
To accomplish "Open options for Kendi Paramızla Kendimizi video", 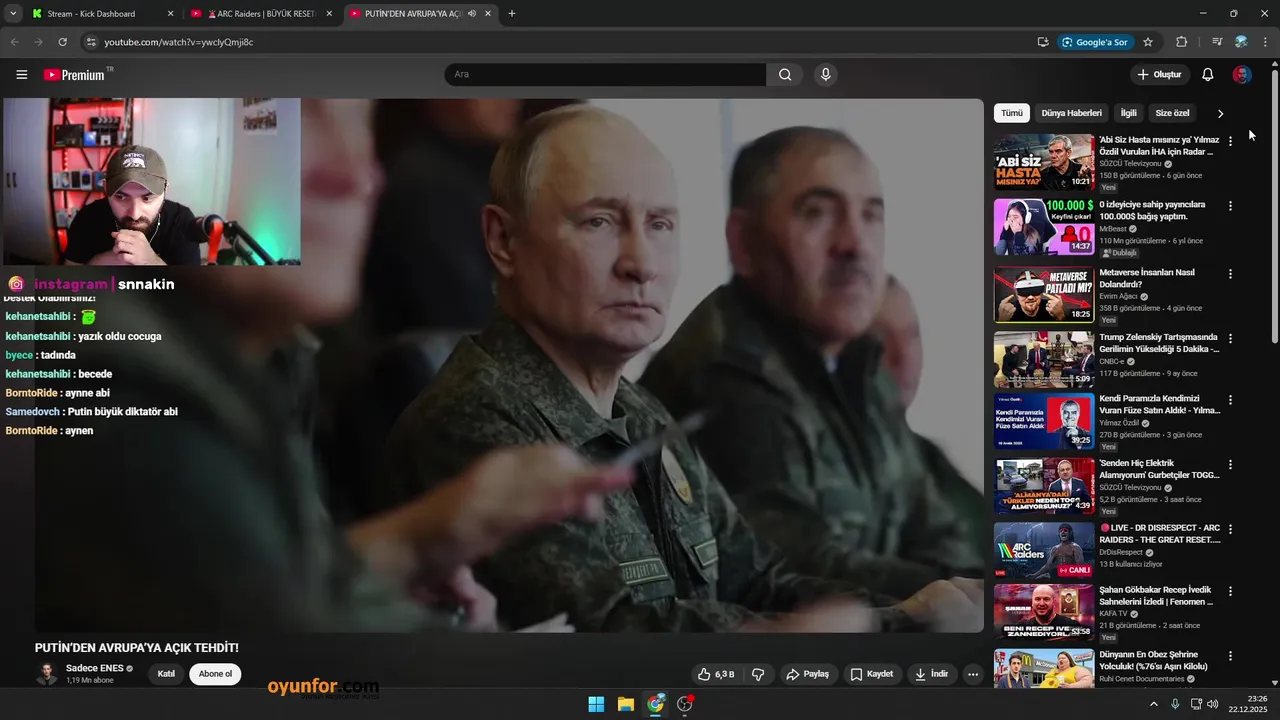I will click(1230, 399).
